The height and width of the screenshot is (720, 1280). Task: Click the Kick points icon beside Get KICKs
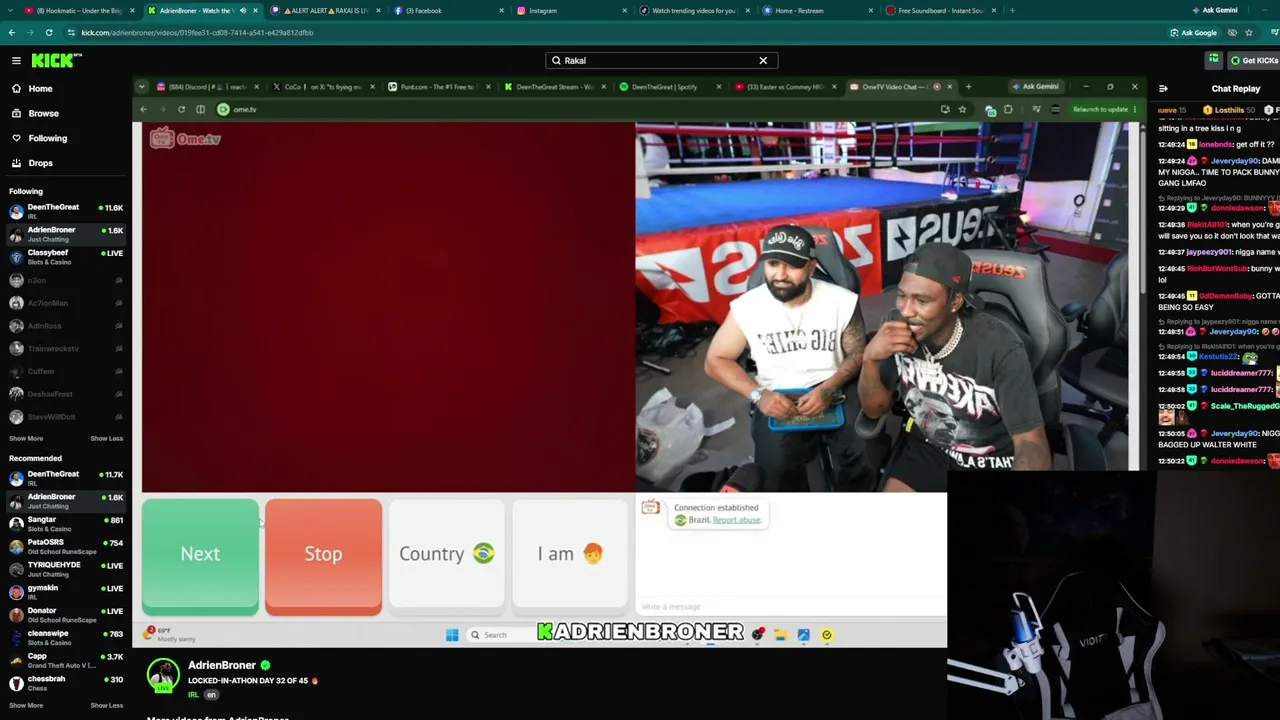click(1213, 61)
